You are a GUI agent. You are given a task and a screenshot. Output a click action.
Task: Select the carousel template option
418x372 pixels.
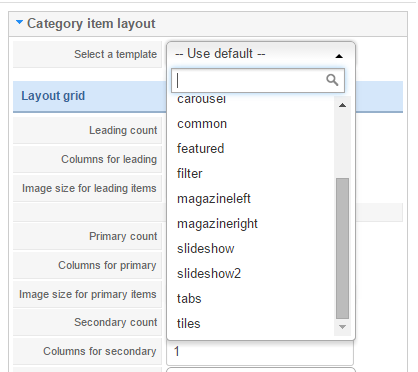pos(201,99)
